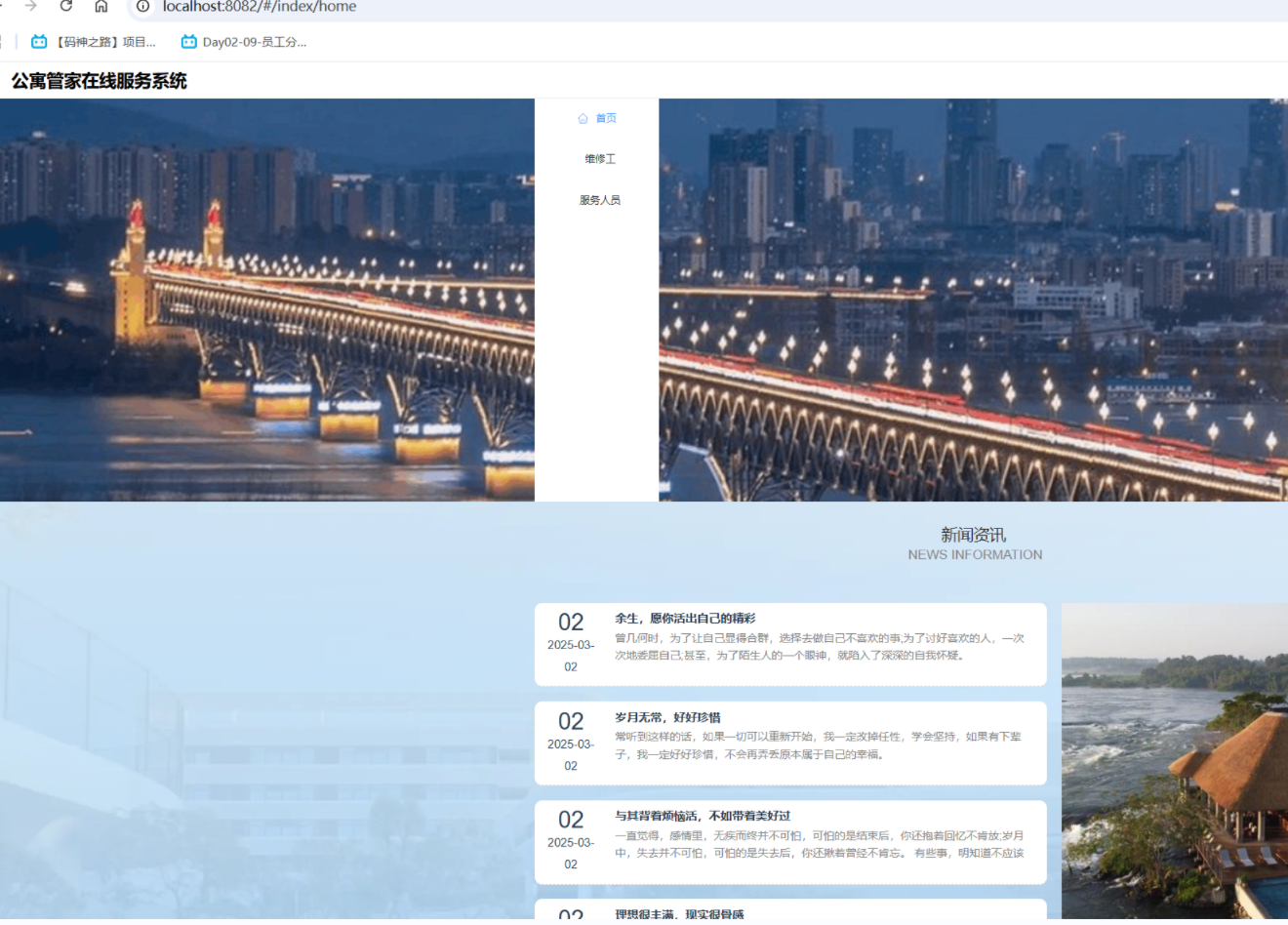The width and height of the screenshot is (1288, 925).
Task: Click the 公寓管家在线服务系统 site title
Action: tap(100, 81)
